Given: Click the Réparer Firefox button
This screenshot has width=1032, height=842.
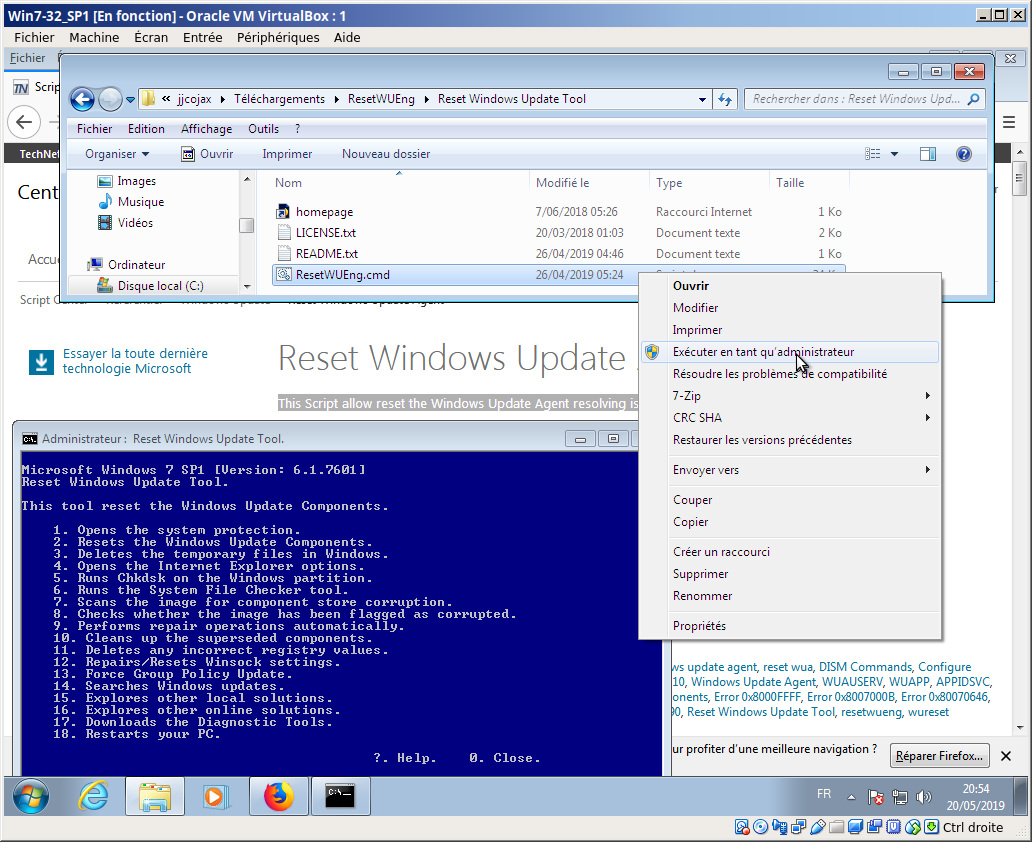Looking at the screenshot, I should pyautogui.click(x=940, y=756).
